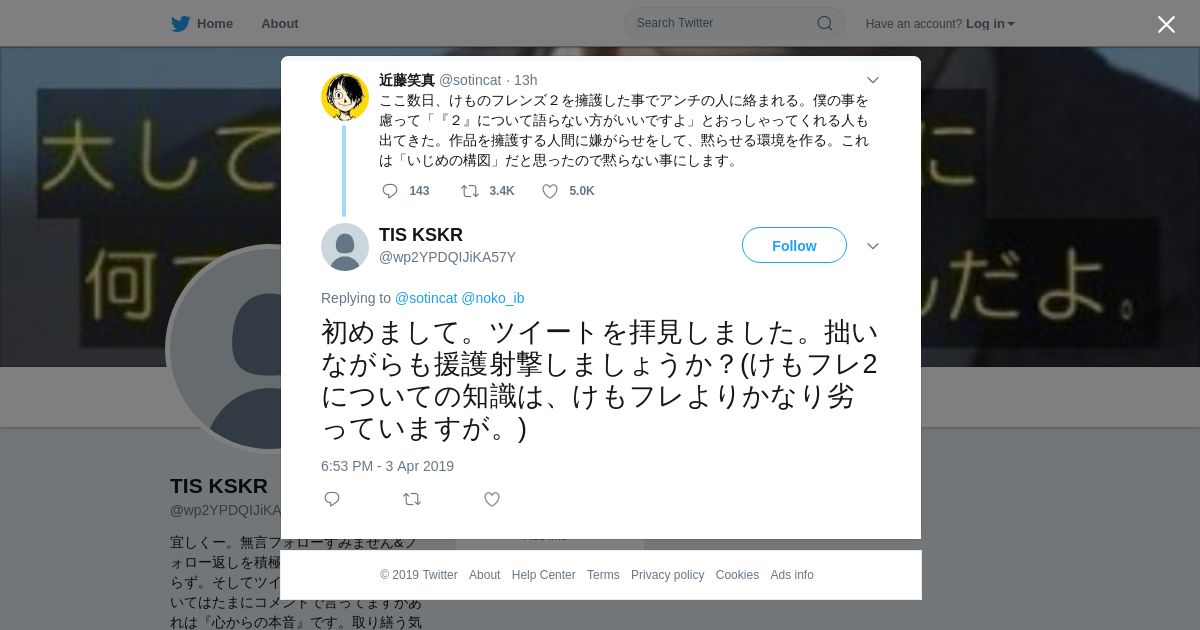Viewport: 1200px width, 630px height.
Task: Open the chevron menu on 近藤笑真's tweet
Action: (x=872, y=80)
